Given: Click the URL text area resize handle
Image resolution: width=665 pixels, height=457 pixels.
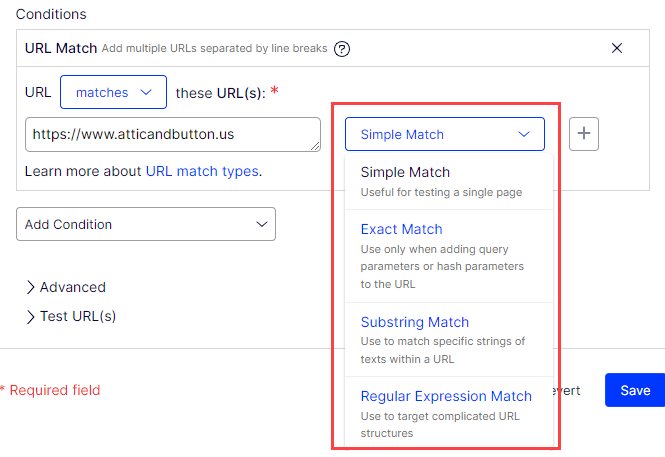Looking at the screenshot, I should coord(315,147).
